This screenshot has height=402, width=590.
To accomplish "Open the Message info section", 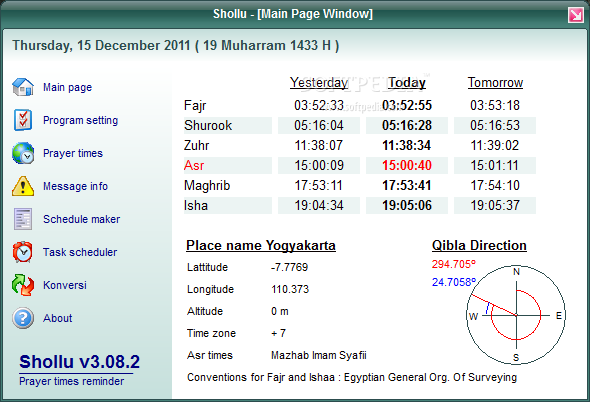I will pos(75,186).
